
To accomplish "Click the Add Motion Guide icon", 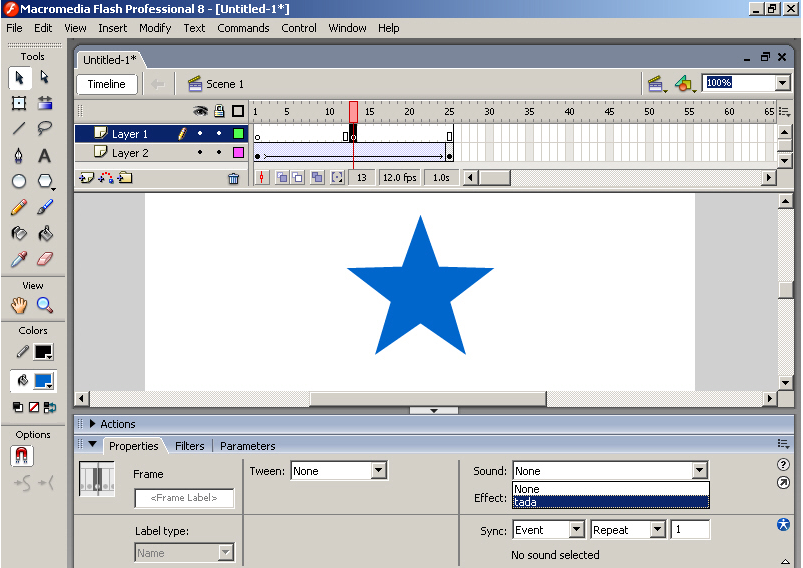I will pos(106,178).
